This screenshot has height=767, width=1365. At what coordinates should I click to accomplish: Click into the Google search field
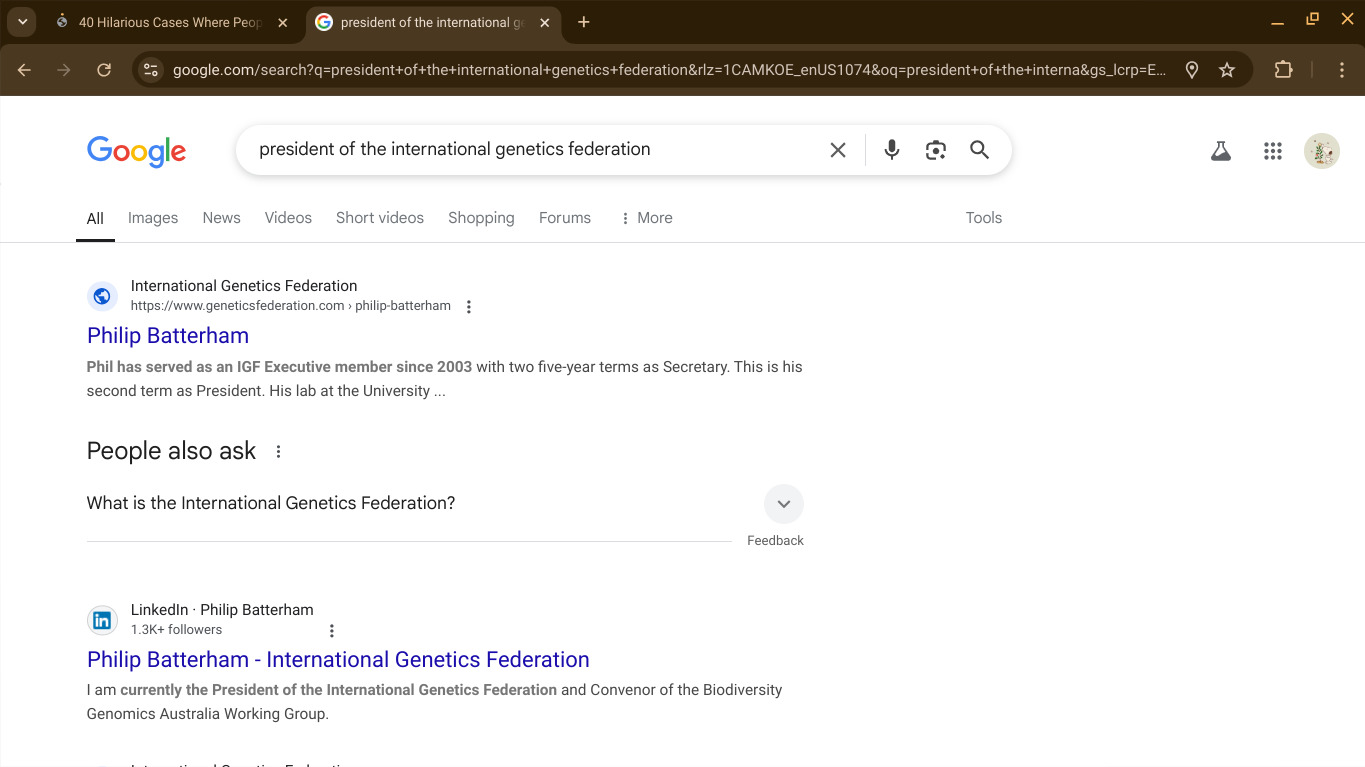point(530,150)
